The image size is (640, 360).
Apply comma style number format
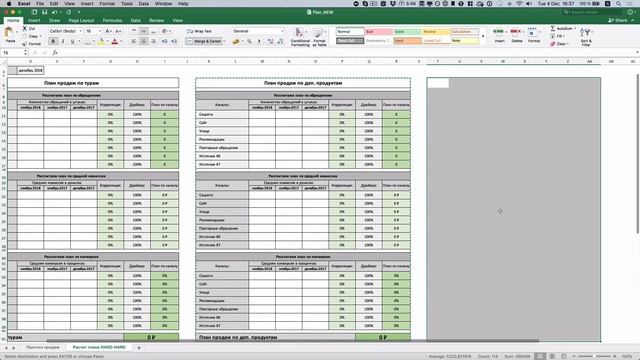[x=259, y=41]
